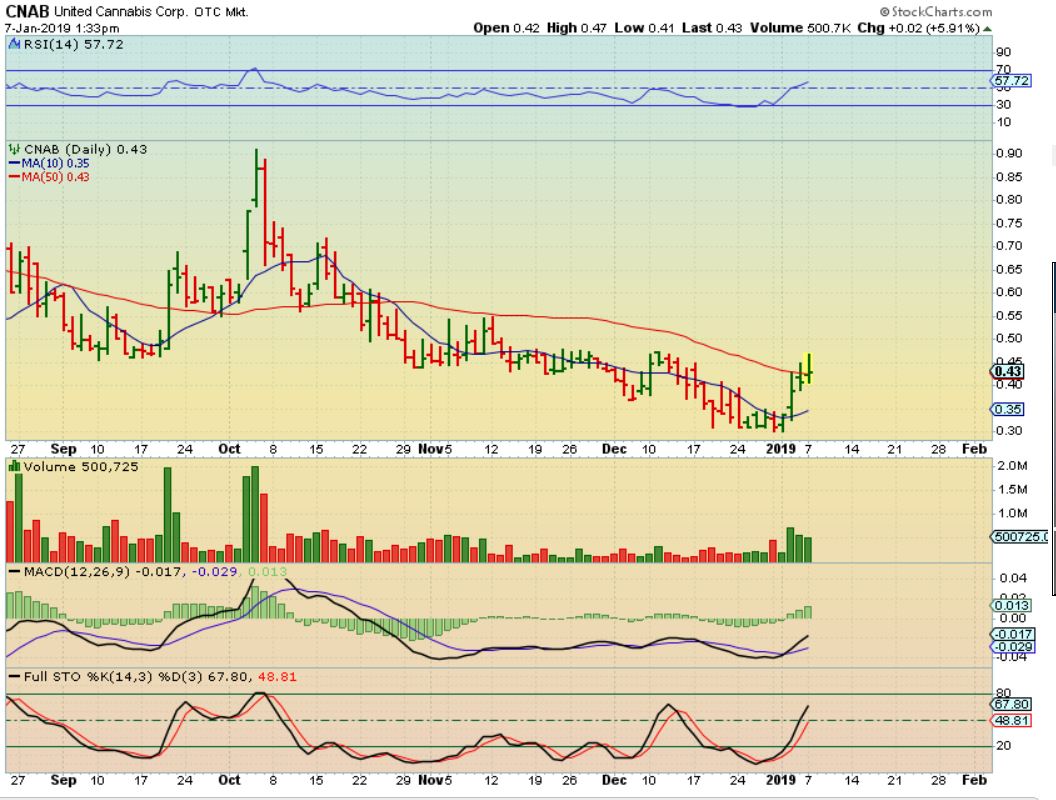Click the 0.35 moving average axis tag
Screen dimensions: 1056x800
tap(1008, 409)
